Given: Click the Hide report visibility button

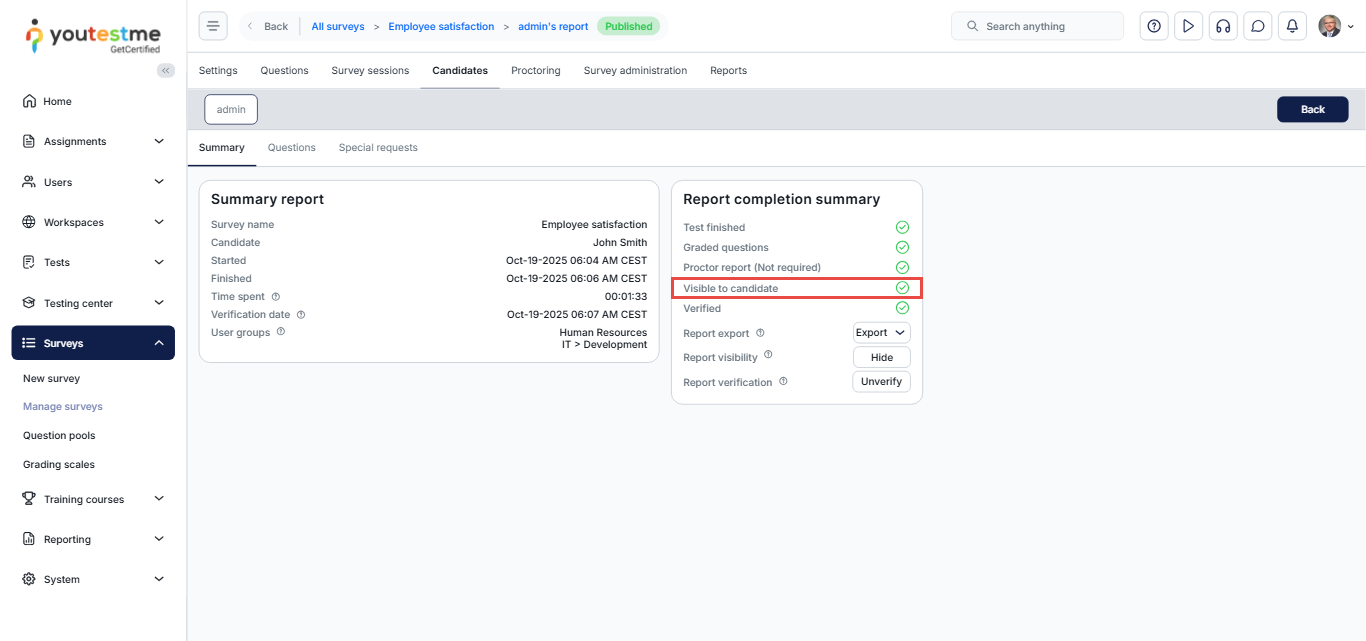Looking at the screenshot, I should [x=881, y=357].
